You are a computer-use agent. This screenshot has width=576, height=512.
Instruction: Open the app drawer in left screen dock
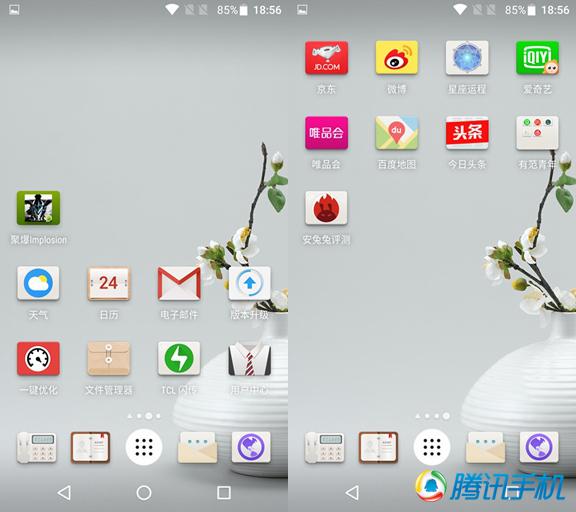[144, 447]
